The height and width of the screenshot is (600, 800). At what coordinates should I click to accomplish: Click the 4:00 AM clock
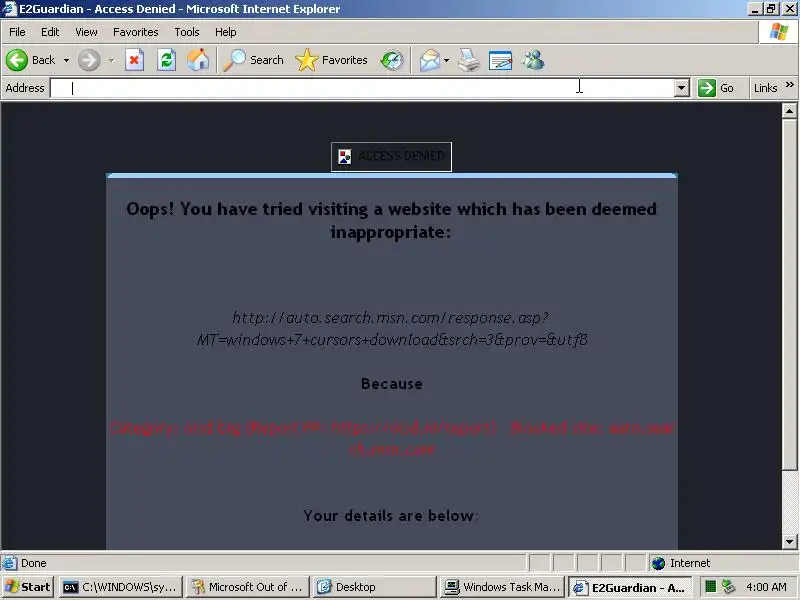tap(766, 587)
